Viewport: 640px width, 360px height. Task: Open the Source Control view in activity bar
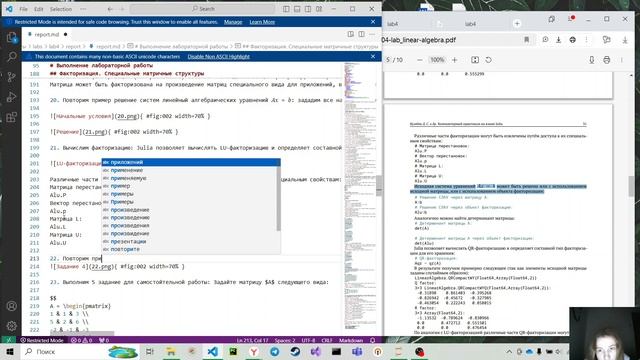[11, 77]
